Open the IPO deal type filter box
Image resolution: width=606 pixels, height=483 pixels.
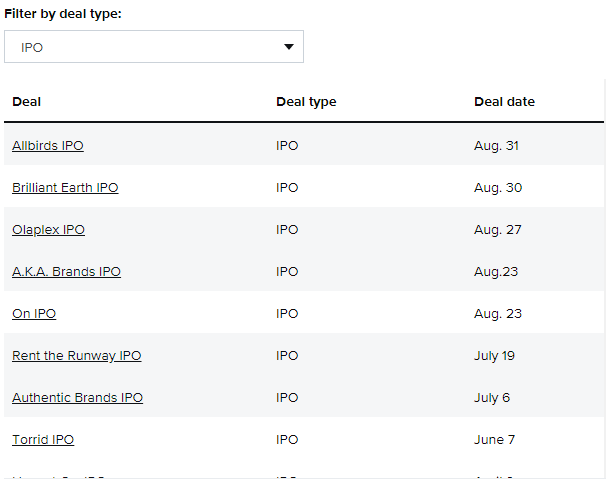[153, 47]
